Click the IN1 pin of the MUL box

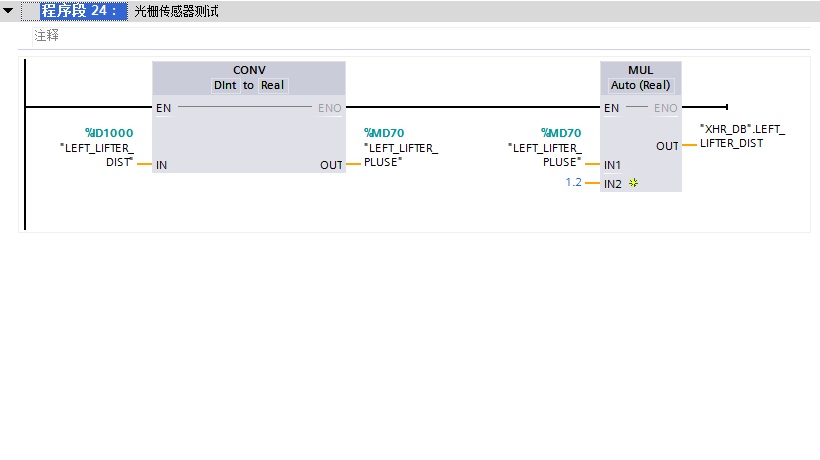612,165
